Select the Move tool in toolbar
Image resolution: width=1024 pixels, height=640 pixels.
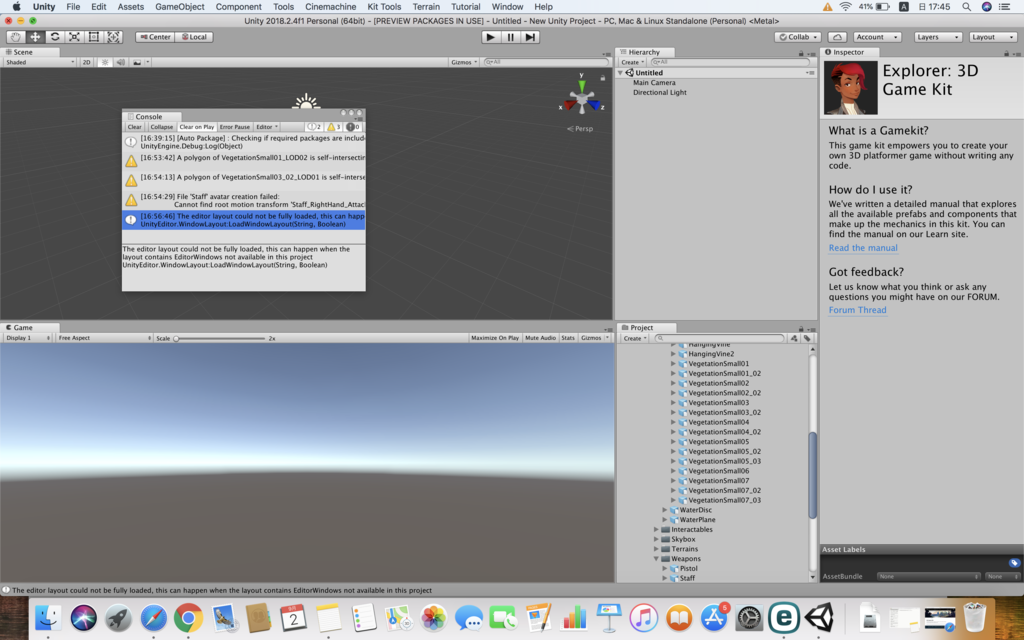pos(35,37)
